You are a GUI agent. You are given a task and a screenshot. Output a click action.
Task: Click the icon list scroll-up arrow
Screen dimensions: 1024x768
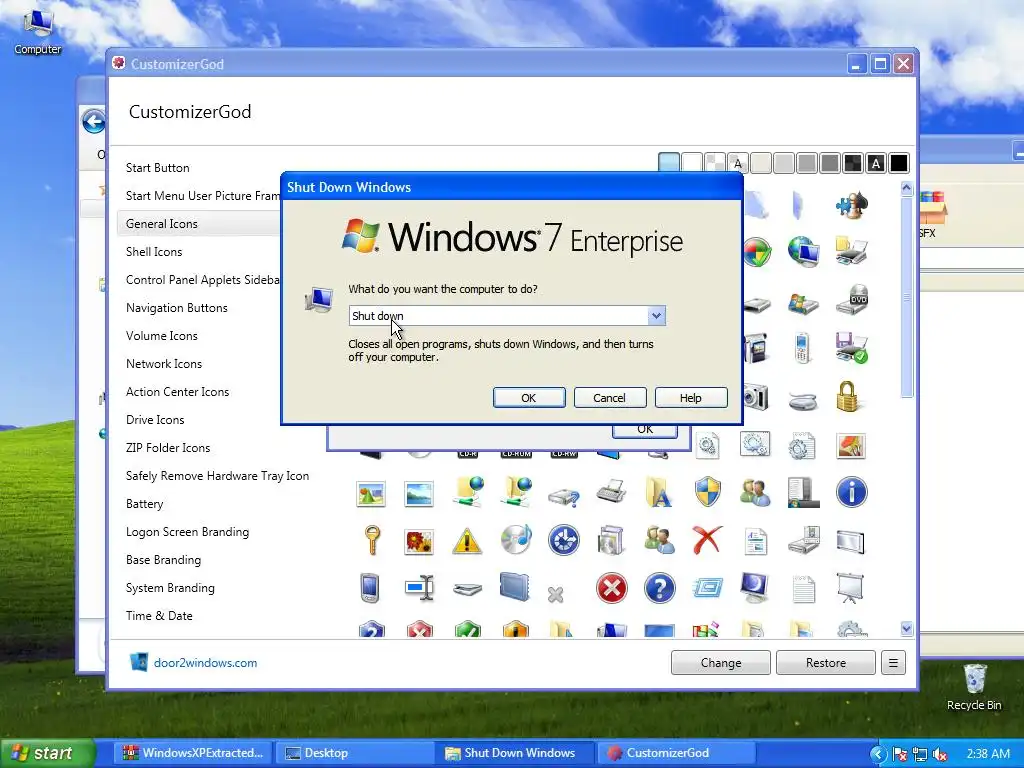(x=906, y=189)
